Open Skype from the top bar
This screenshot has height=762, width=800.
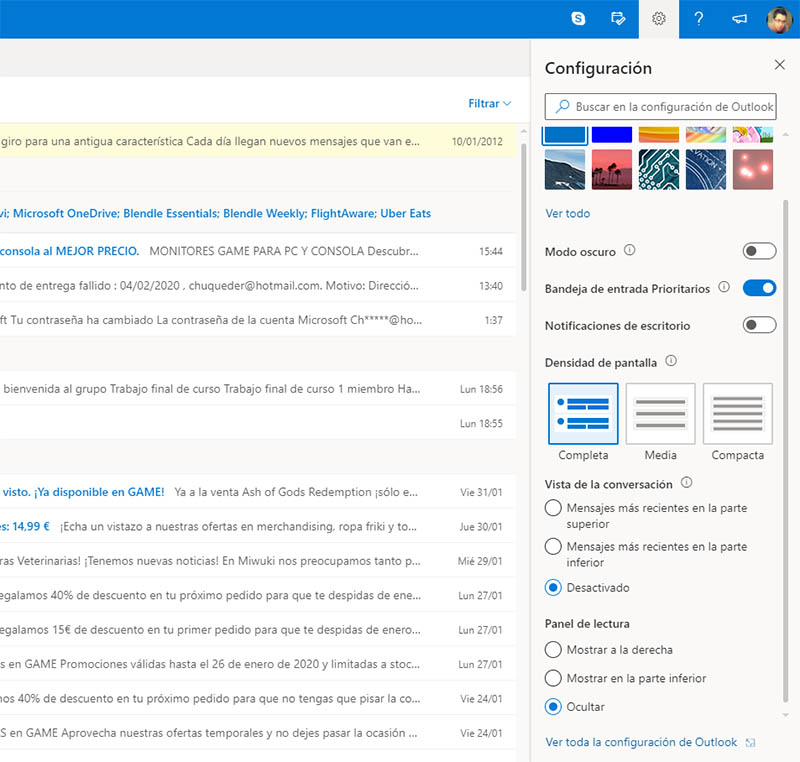coord(578,18)
